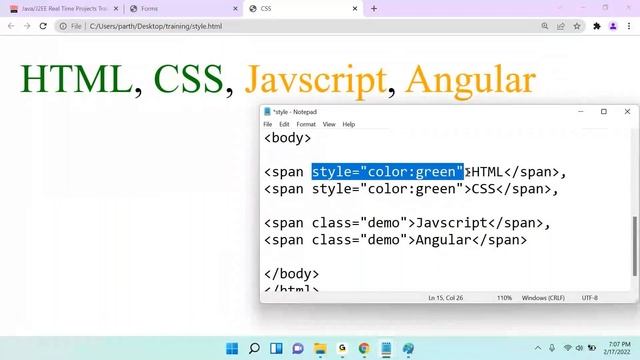Close the CSS tab
Viewport: 640px width, 360px height.
click(355, 9)
